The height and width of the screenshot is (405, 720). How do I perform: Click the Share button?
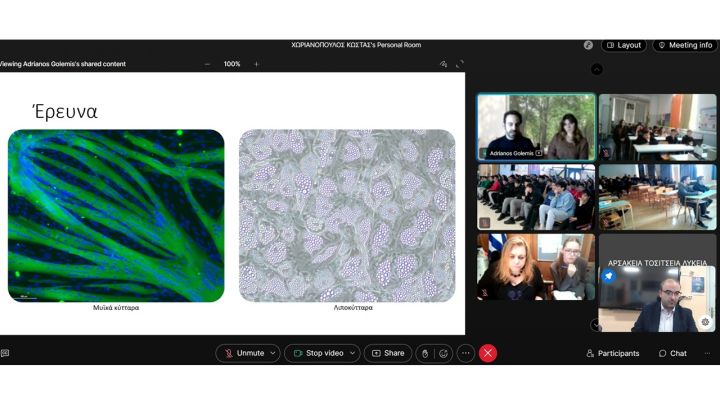pyautogui.click(x=388, y=353)
